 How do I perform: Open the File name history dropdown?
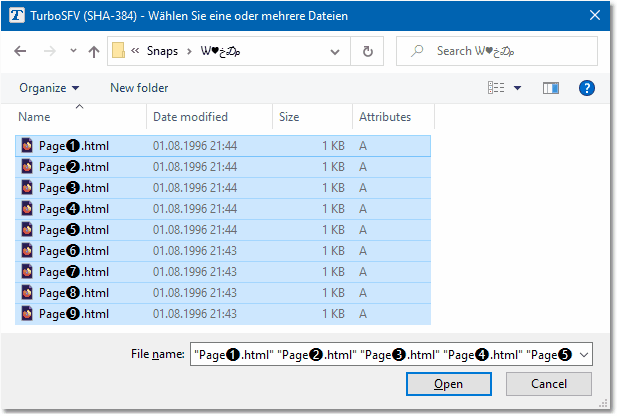click(x=584, y=354)
